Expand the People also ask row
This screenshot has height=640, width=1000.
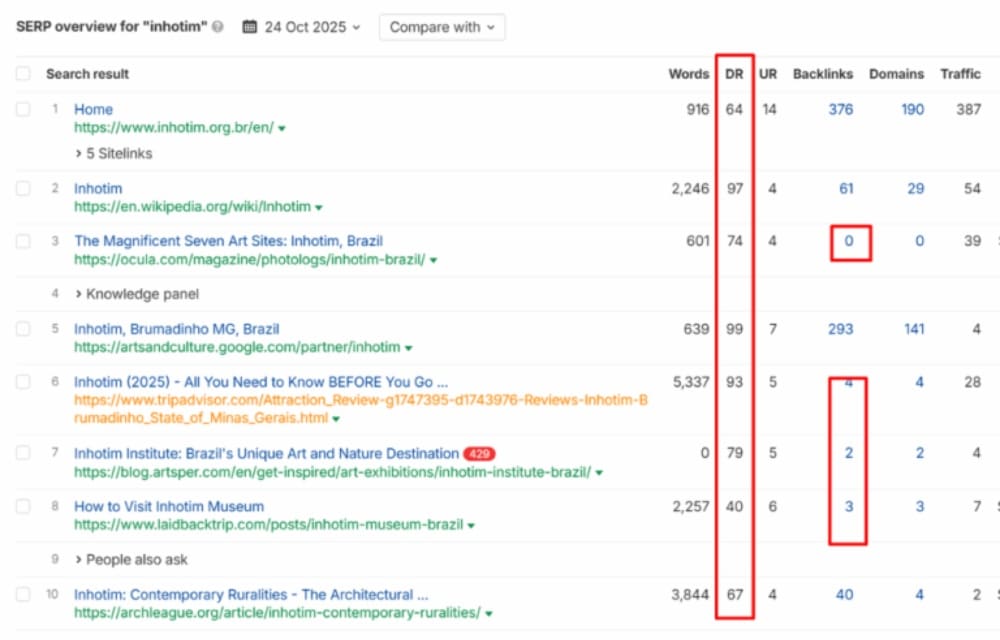(131, 560)
